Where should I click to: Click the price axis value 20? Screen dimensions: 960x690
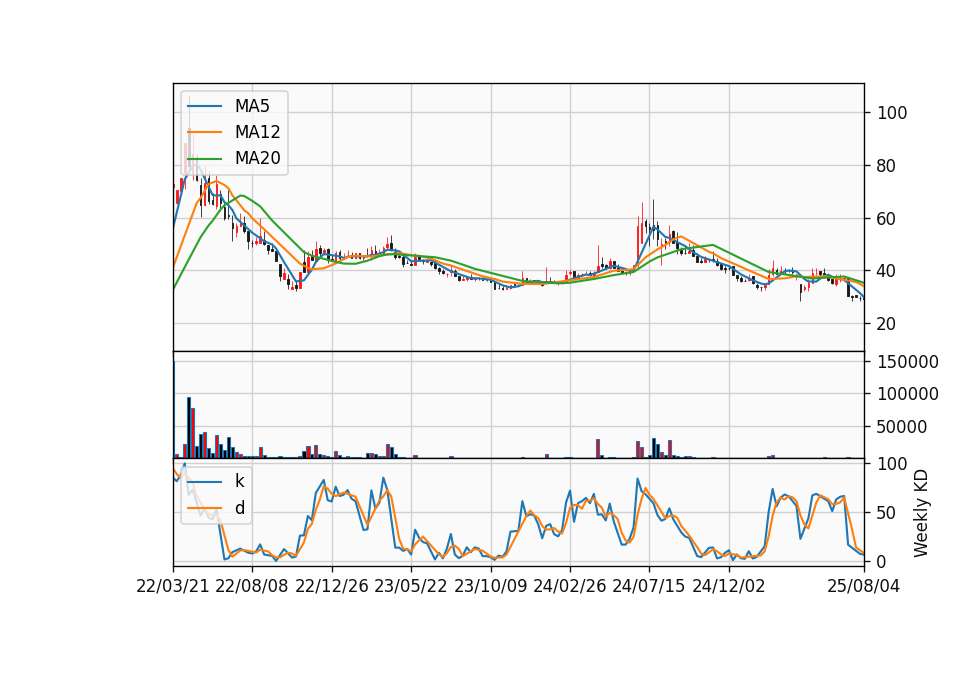tap(887, 324)
